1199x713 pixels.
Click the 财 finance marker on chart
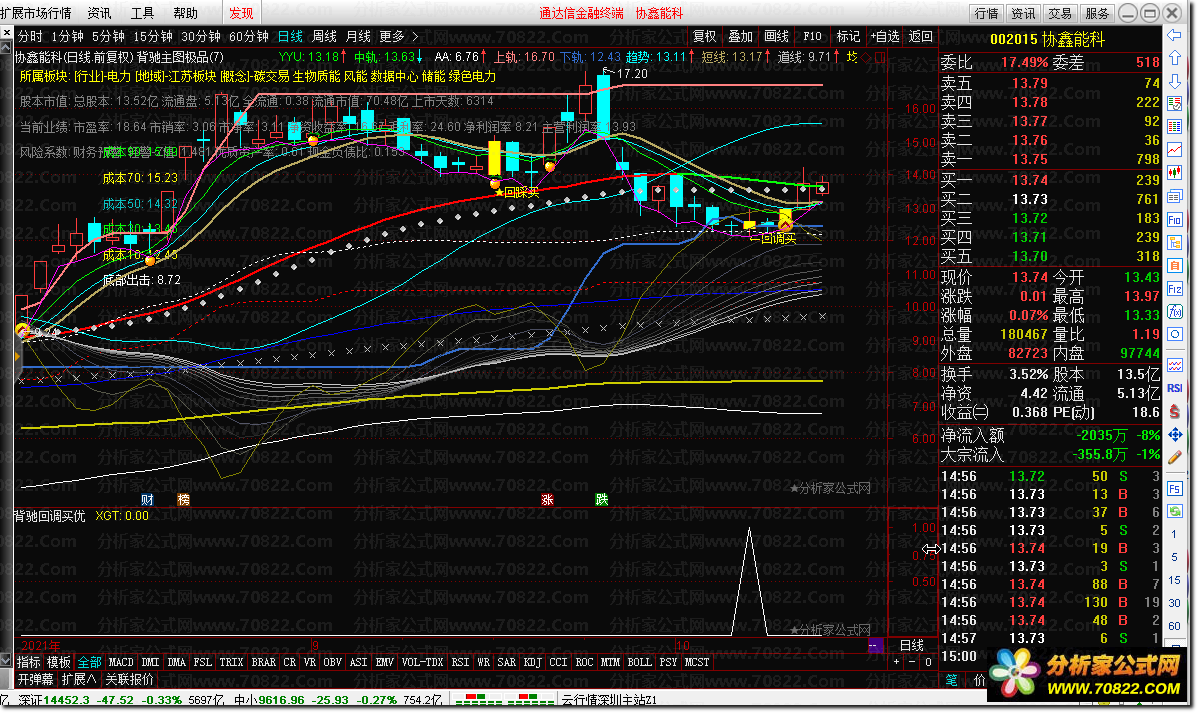click(x=148, y=500)
